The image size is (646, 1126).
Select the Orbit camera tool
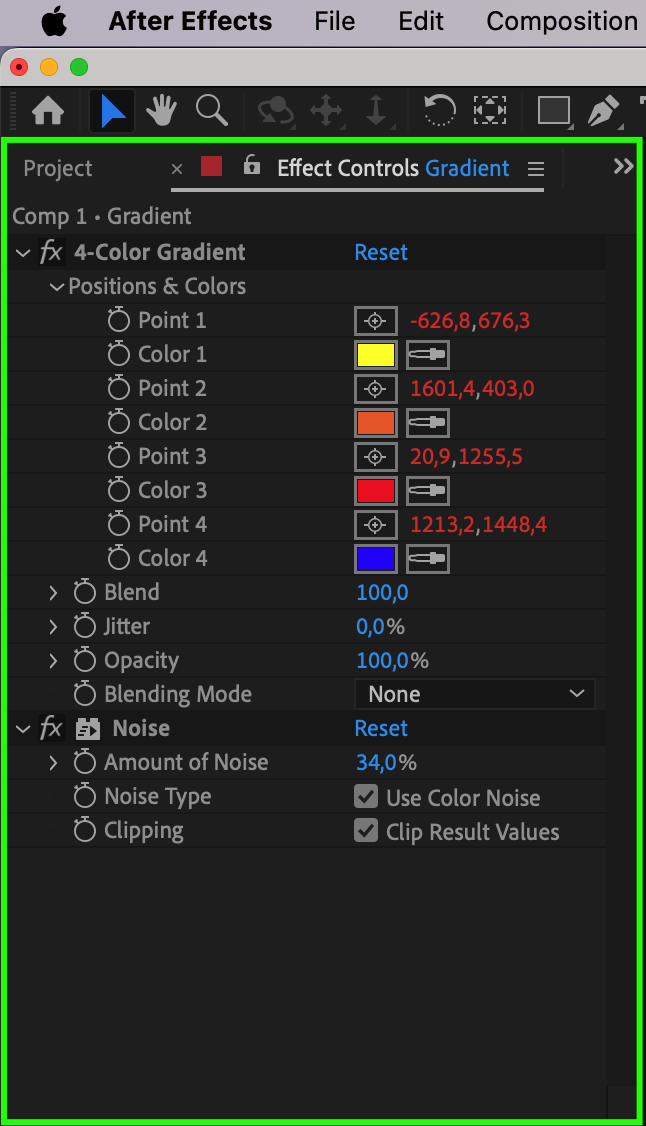(x=276, y=112)
